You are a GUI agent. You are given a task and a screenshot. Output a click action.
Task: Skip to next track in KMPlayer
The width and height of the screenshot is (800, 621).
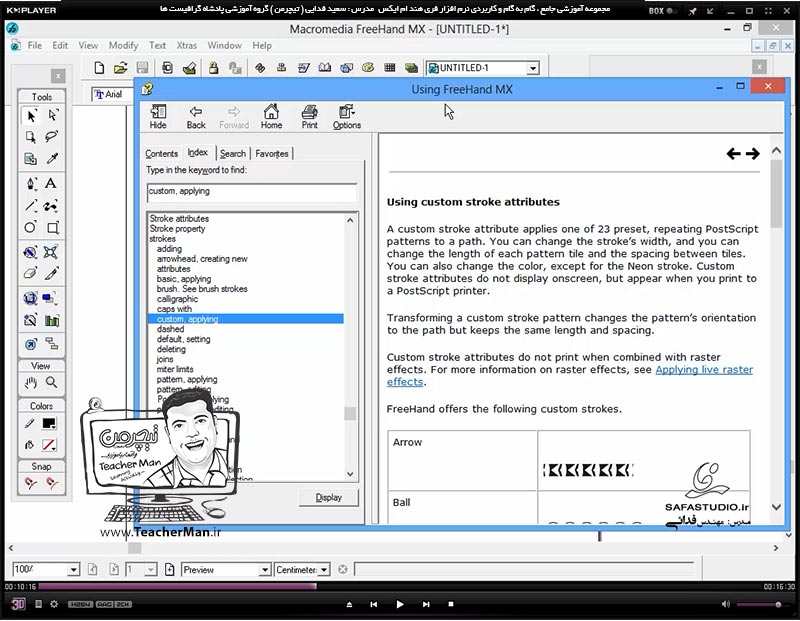pos(426,604)
